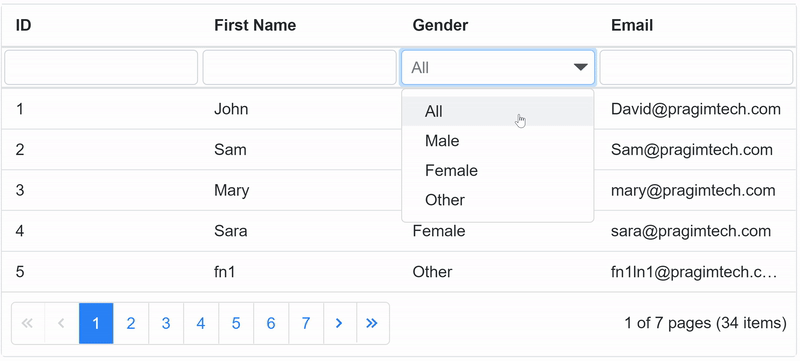Open the Gender filter dropdown arrow
The width and height of the screenshot is (800, 361).
pos(581,67)
